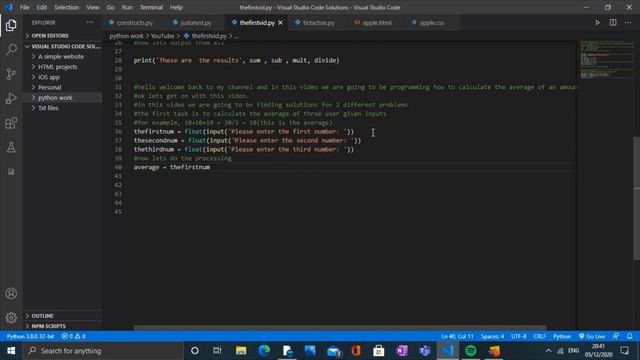Image resolution: width=640 pixels, height=360 pixels.
Task: Open the Run menu
Action: tap(127, 7)
